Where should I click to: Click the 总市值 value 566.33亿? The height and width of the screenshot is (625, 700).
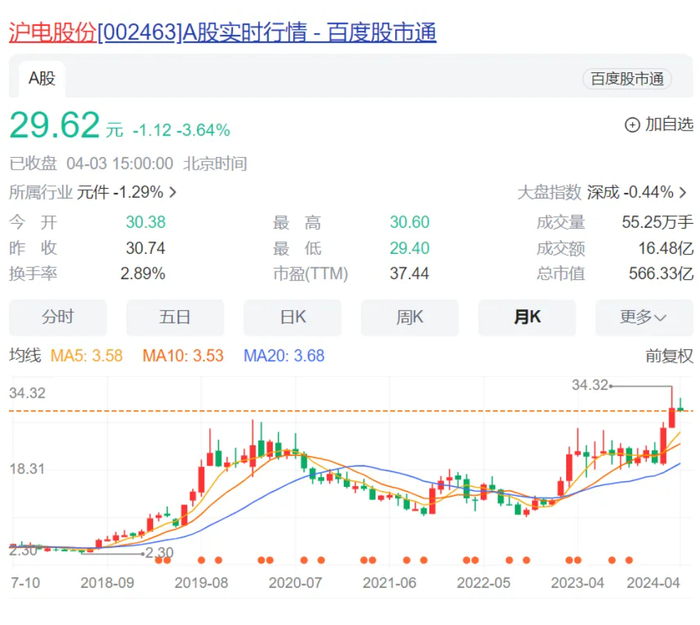click(x=661, y=273)
